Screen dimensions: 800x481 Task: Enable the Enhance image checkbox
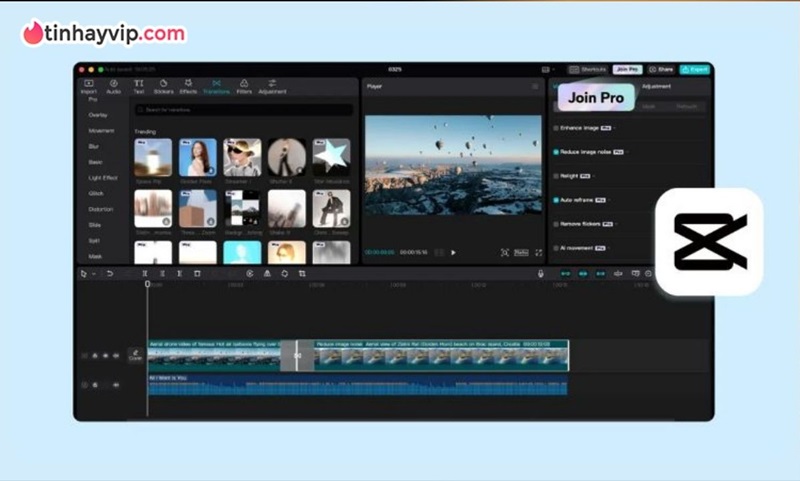click(556, 128)
